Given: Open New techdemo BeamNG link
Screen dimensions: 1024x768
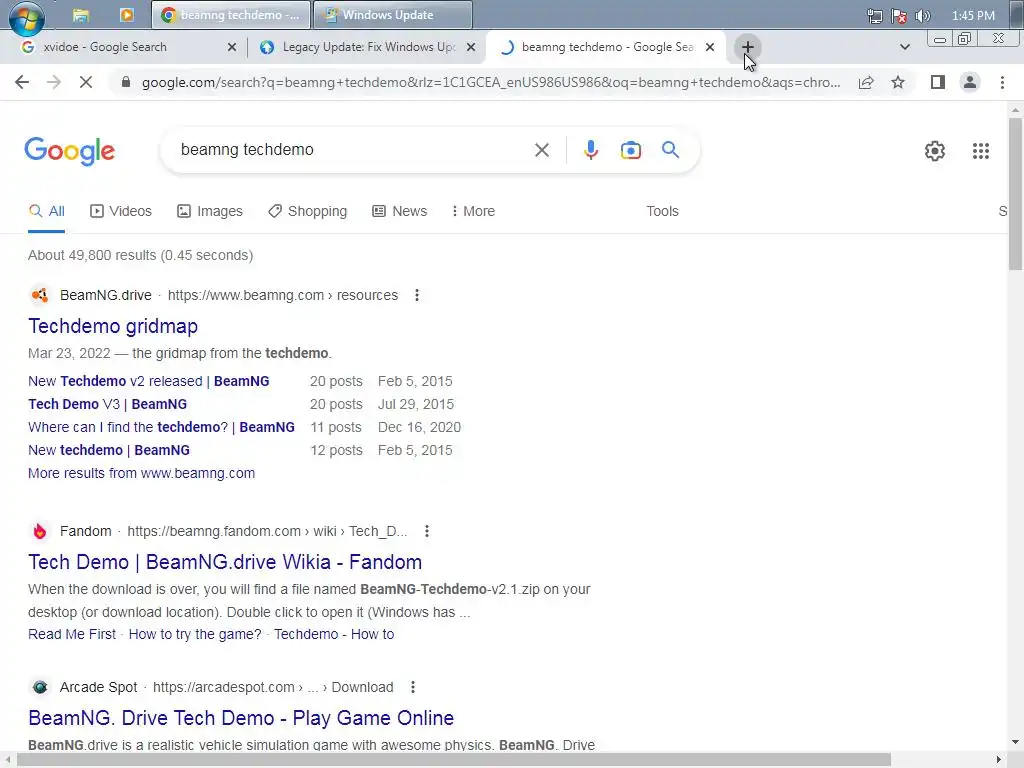Looking at the screenshot, I should click(109, 450).
